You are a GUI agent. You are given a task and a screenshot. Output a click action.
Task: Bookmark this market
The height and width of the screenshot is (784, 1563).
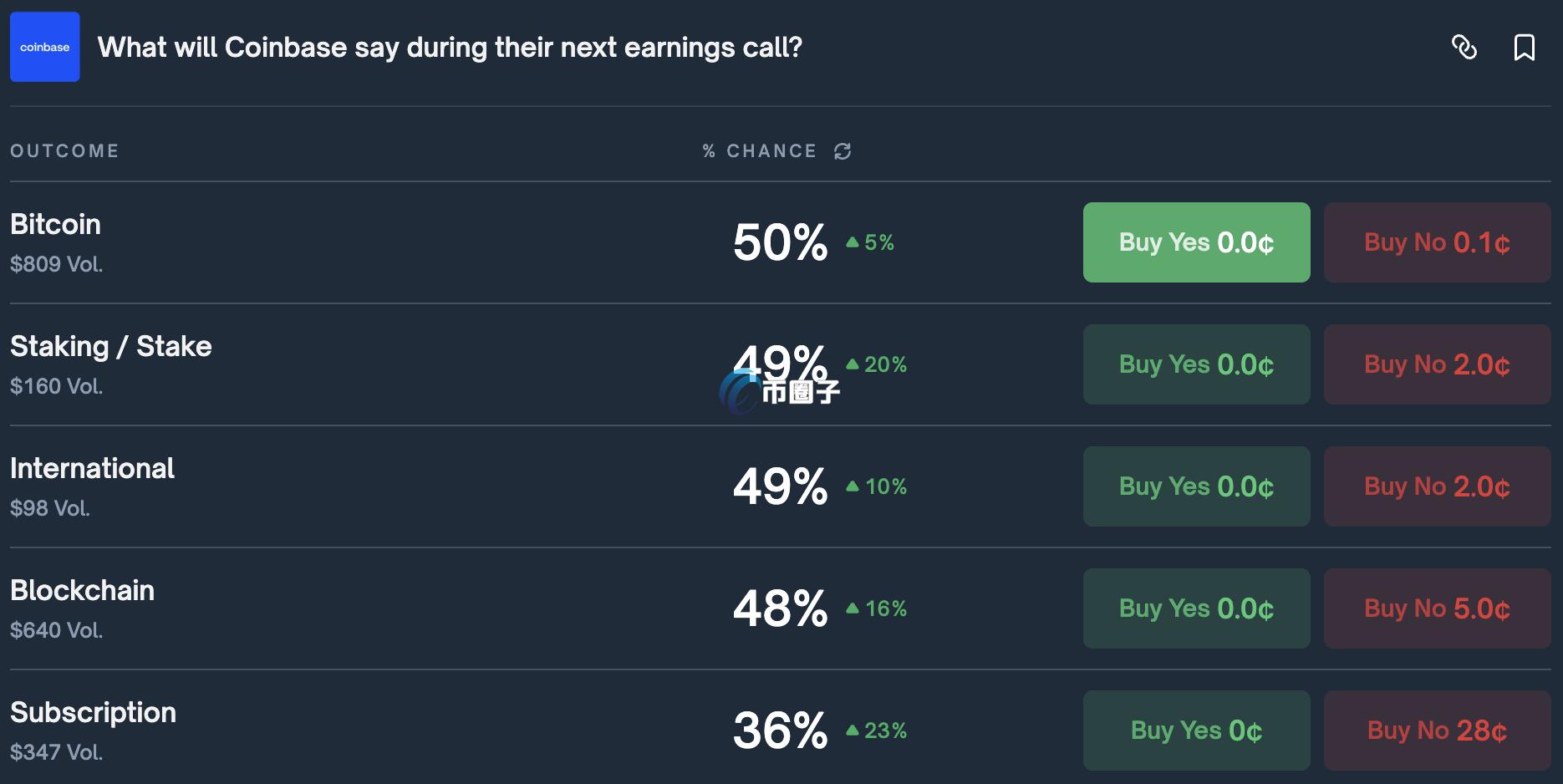click(1525, 48)
